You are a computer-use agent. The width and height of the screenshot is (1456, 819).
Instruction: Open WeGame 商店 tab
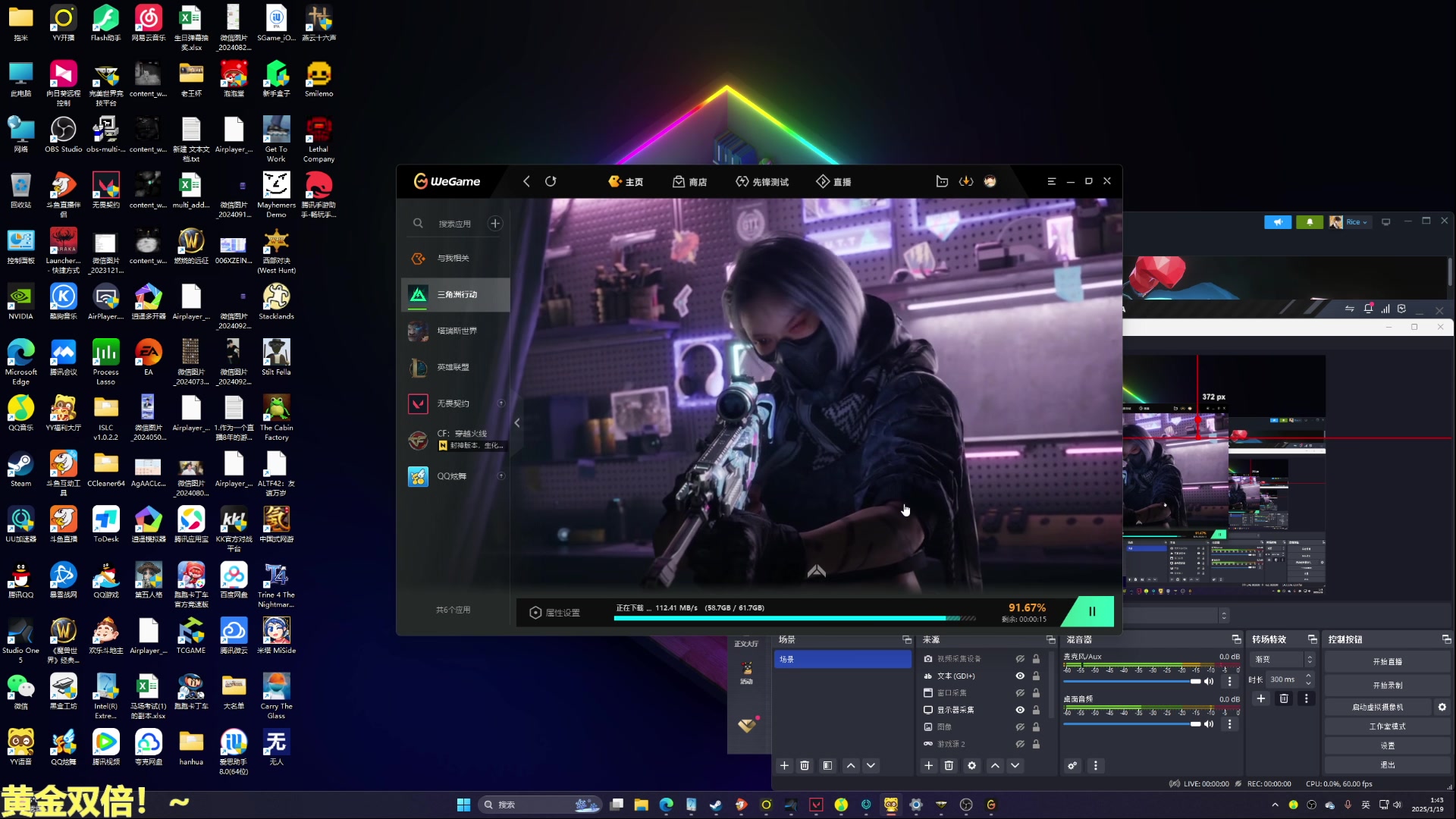689,182
